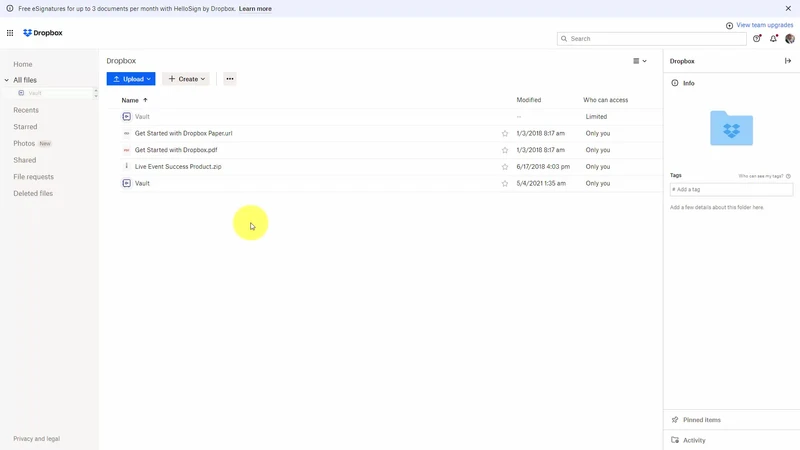Open the Limited Vault row
800x450 pixels.
coord(391,117)
